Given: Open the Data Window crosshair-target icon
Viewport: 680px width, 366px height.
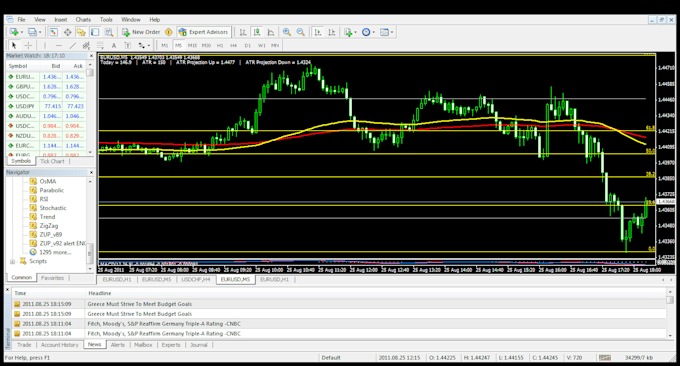Looking at the screenshot, I should pyautogui.click(x=68, y=32).
